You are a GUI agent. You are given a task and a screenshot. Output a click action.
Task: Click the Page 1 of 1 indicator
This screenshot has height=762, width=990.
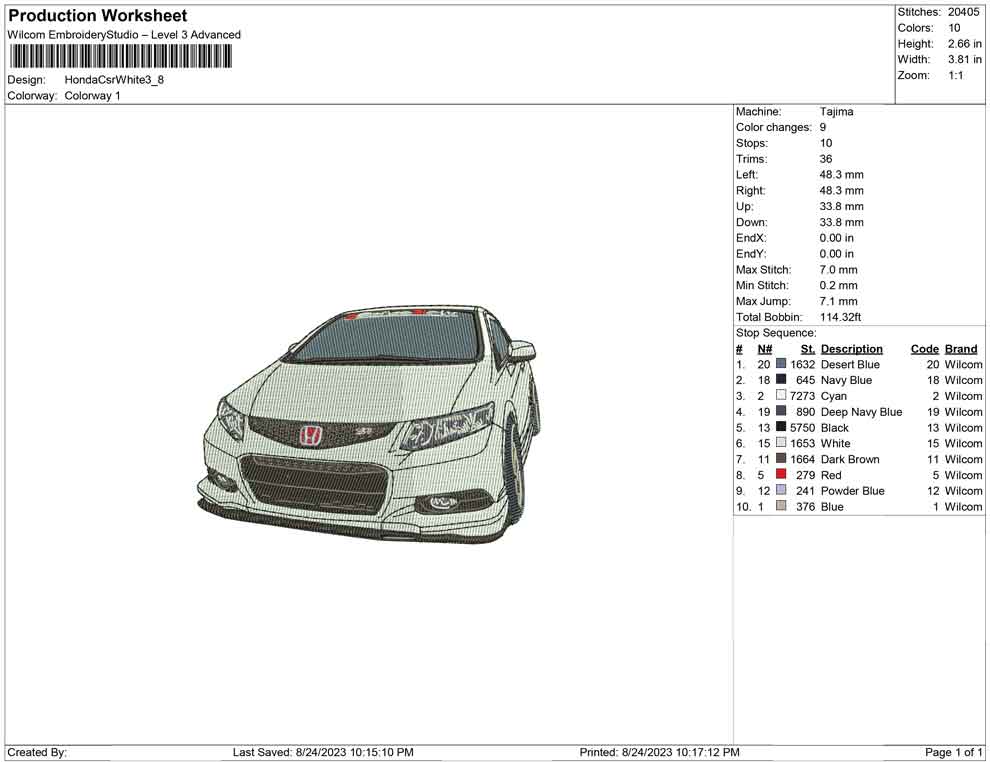pyautogui.click(x=953, y=752)
